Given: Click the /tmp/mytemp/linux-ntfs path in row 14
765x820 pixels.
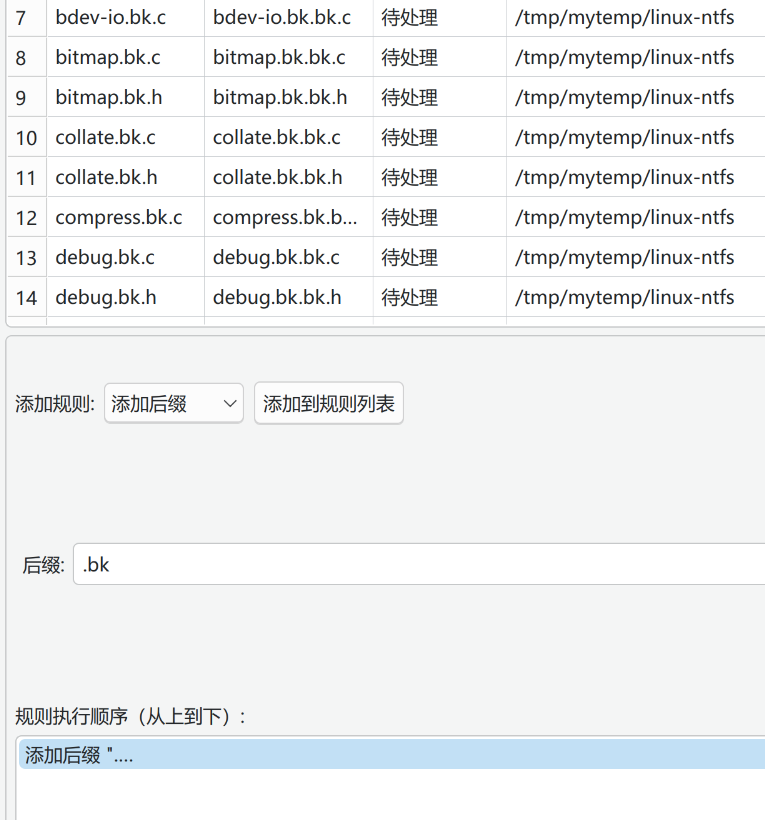Looking at the screenshot, I should (636, 297).
